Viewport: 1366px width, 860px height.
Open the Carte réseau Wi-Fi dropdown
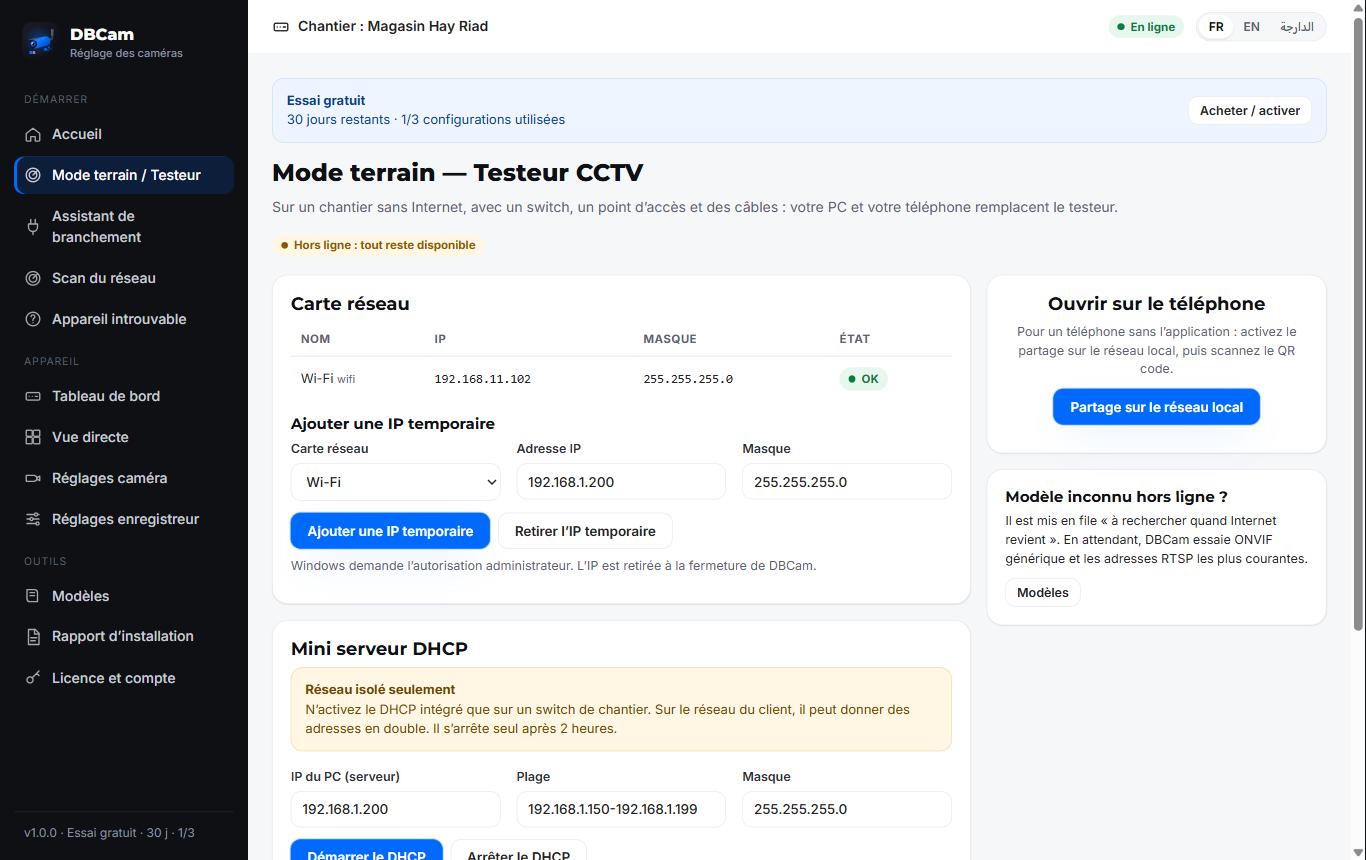(x=396, y=482)
